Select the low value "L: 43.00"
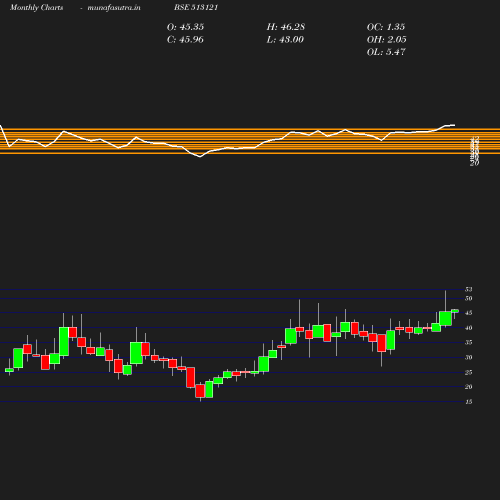Viewport: 500px width, 500px height. pos(285,40)
